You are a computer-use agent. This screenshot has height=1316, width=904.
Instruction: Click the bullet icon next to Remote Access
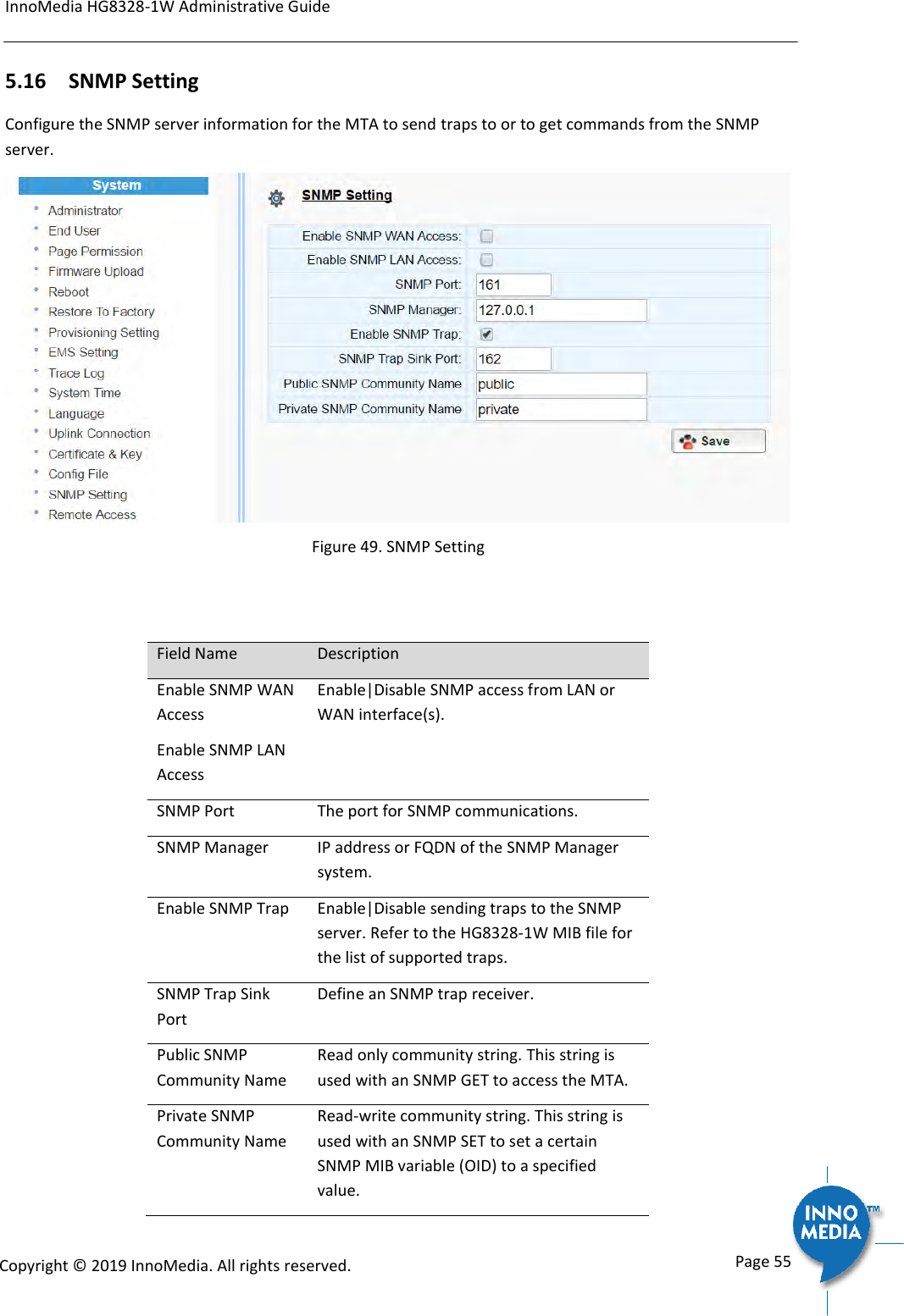(x=36, y=514)
